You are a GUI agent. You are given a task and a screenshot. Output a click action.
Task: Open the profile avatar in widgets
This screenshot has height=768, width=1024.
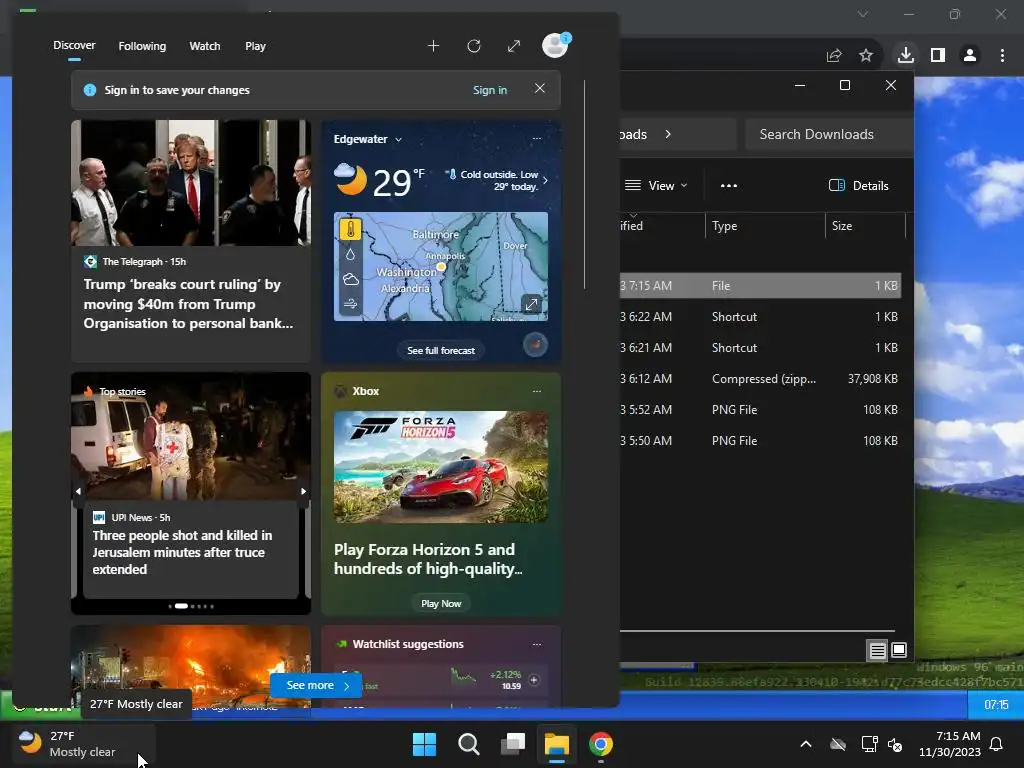(556, 46)
